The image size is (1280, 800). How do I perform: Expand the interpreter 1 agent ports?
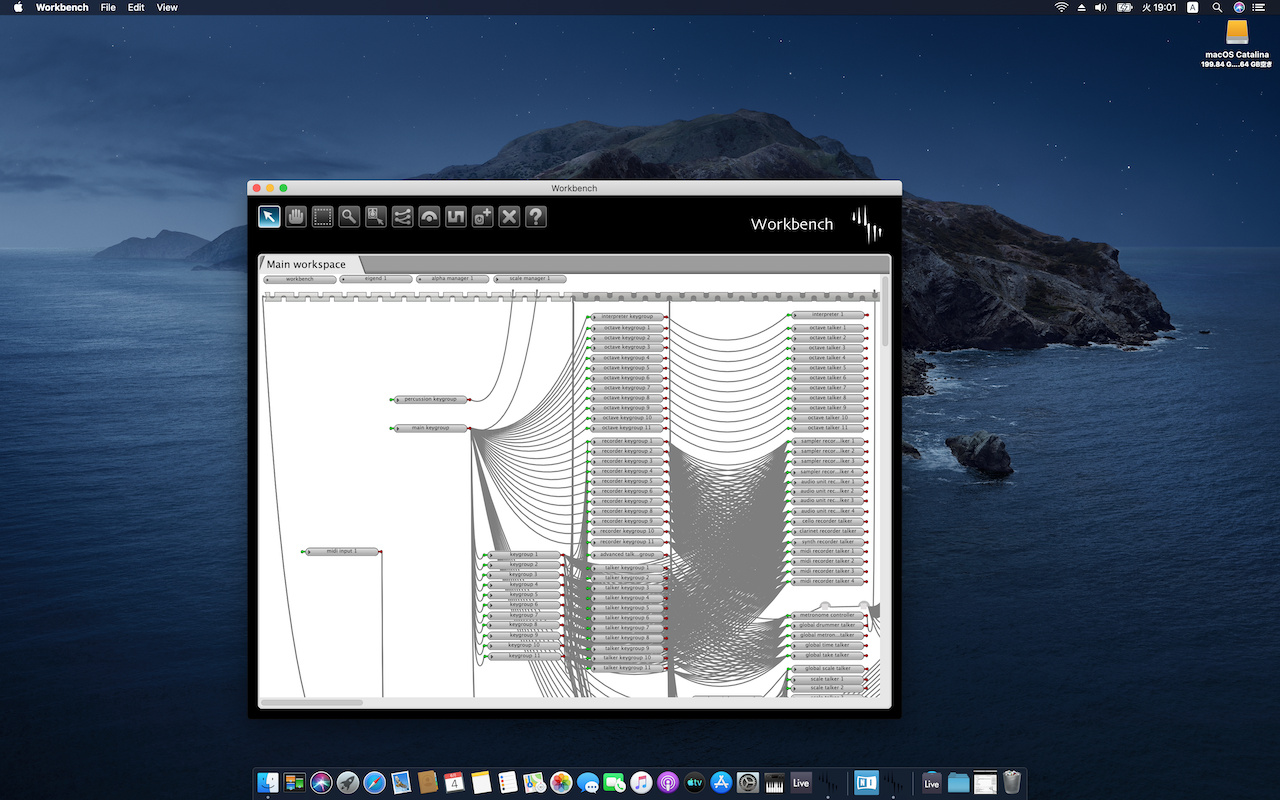(793, 314)
